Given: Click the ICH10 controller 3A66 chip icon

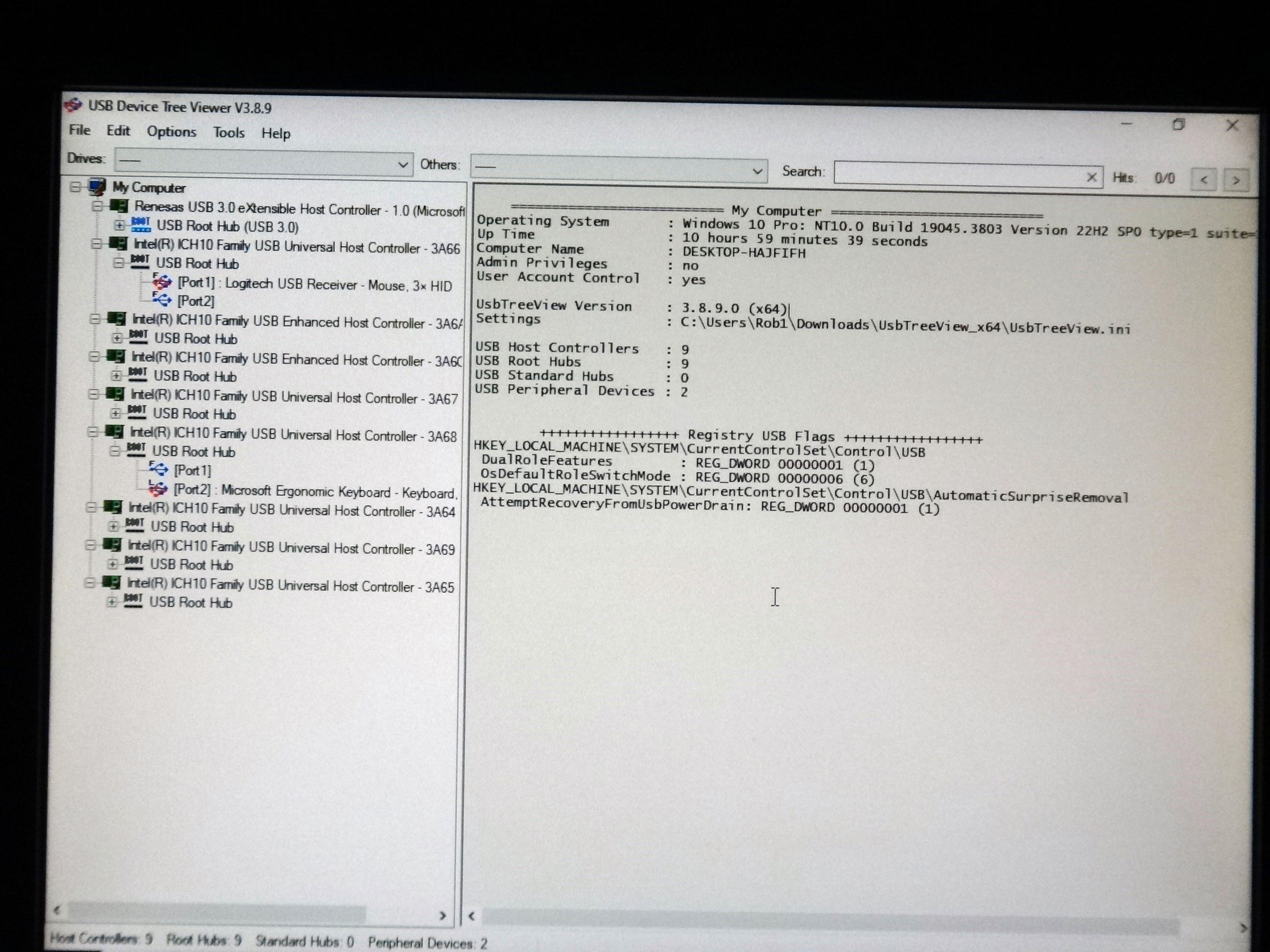Looking at the screenshot, I should [118, 244].
